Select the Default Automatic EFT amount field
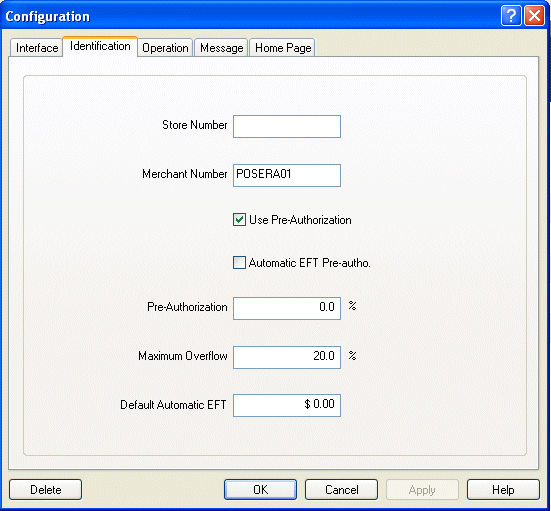Screen dimensions: 551x511 (x=287, y=405)
